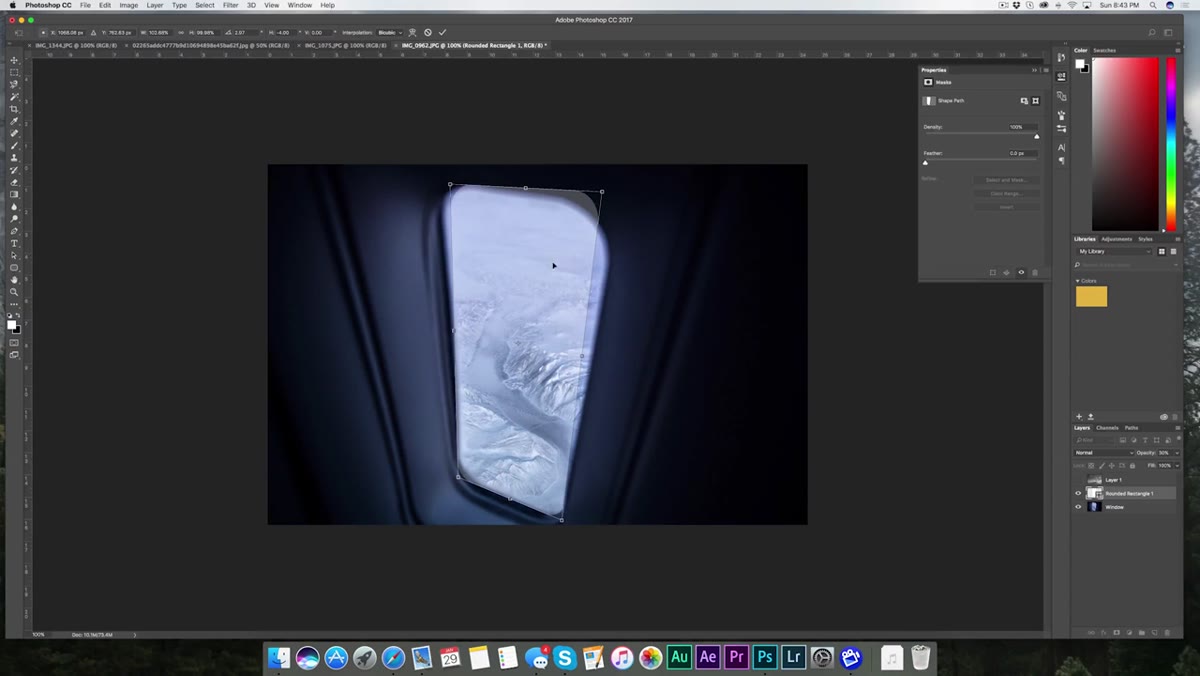Select the Spot Healing Brush tool
This screenshot has height=676, width=1200.
(x=14, y=133)
